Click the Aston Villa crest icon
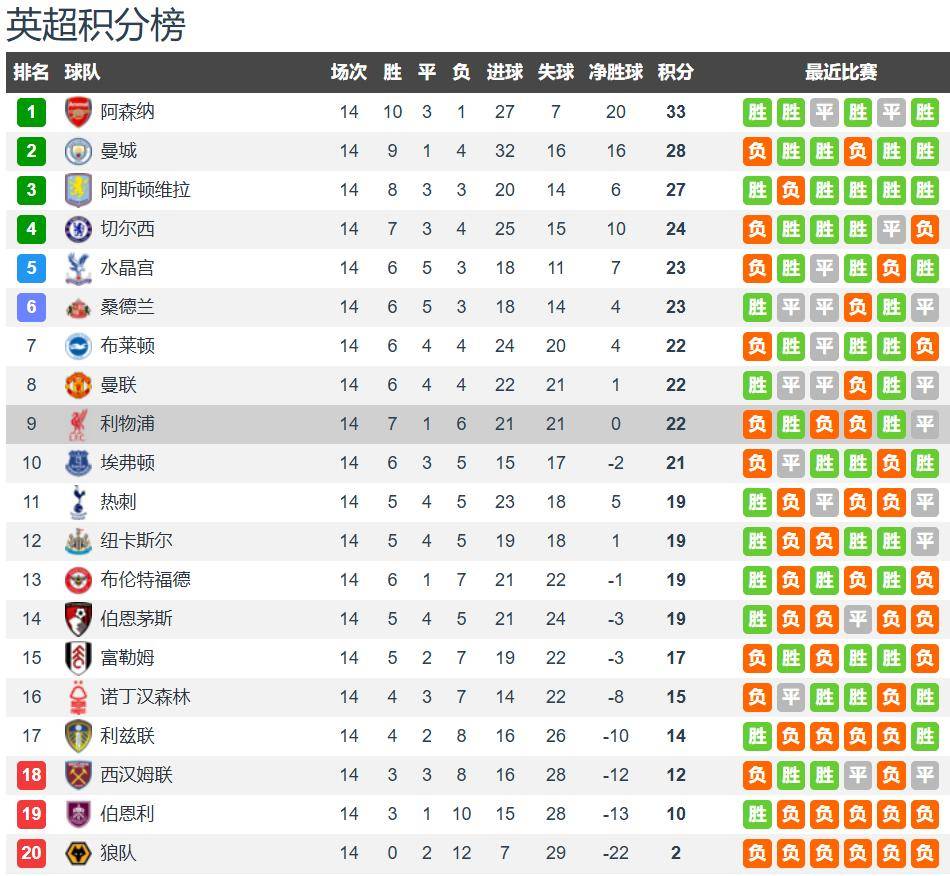 coord(78,190)
